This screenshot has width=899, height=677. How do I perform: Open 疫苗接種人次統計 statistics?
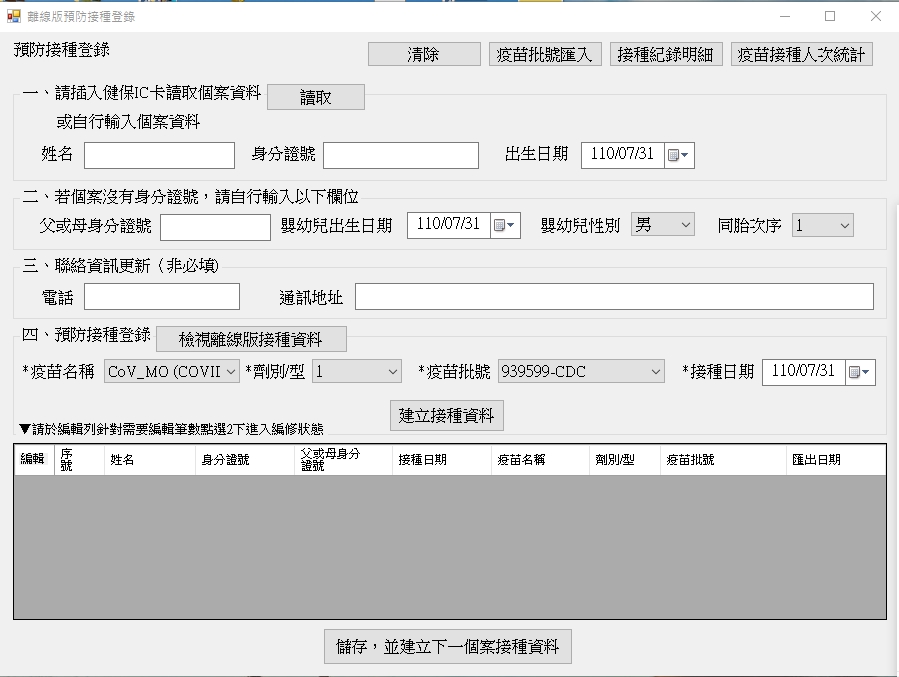click(802, 54)
